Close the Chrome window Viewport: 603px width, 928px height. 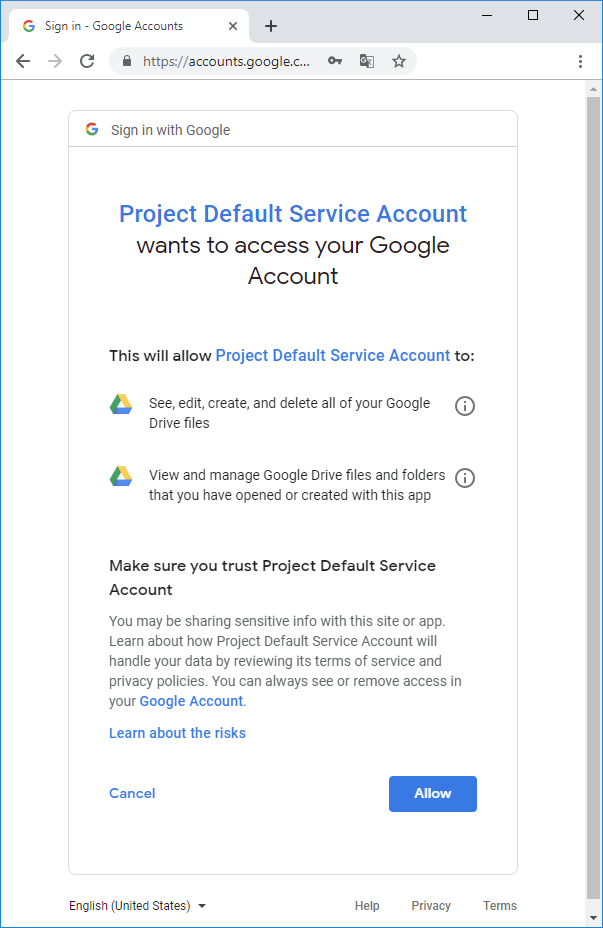point(579,15)
